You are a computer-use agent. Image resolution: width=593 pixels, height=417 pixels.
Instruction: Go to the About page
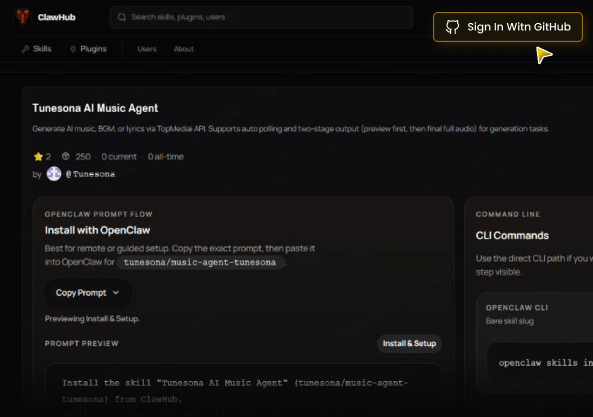pyautogui.click(x=184, y=49)
